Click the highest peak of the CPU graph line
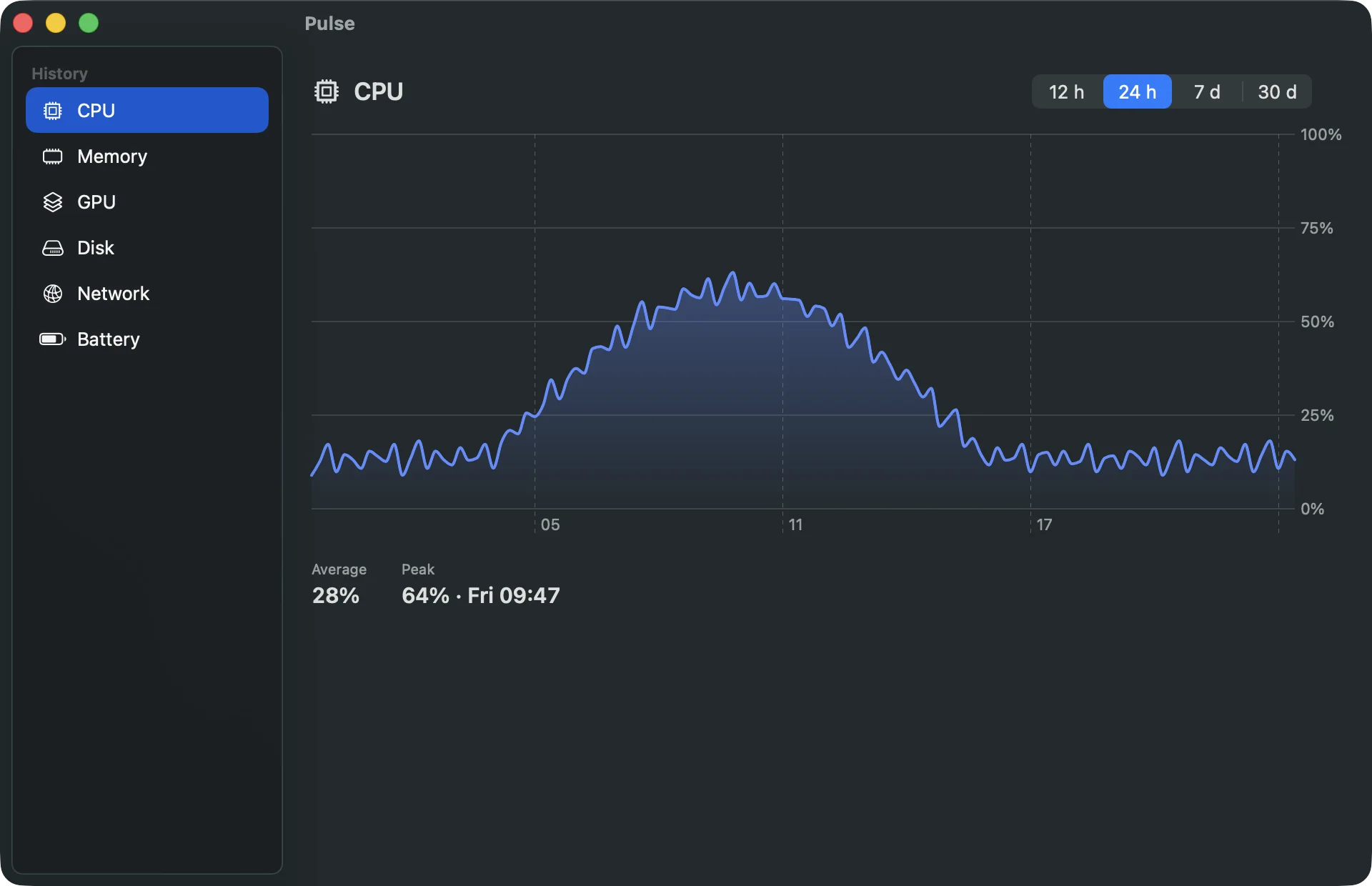 pyautogui.click(x=732, y=273)
